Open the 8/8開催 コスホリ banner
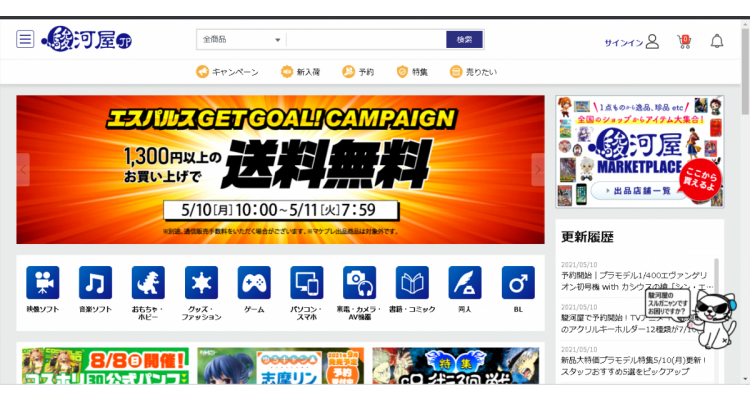 coord(105,366)
